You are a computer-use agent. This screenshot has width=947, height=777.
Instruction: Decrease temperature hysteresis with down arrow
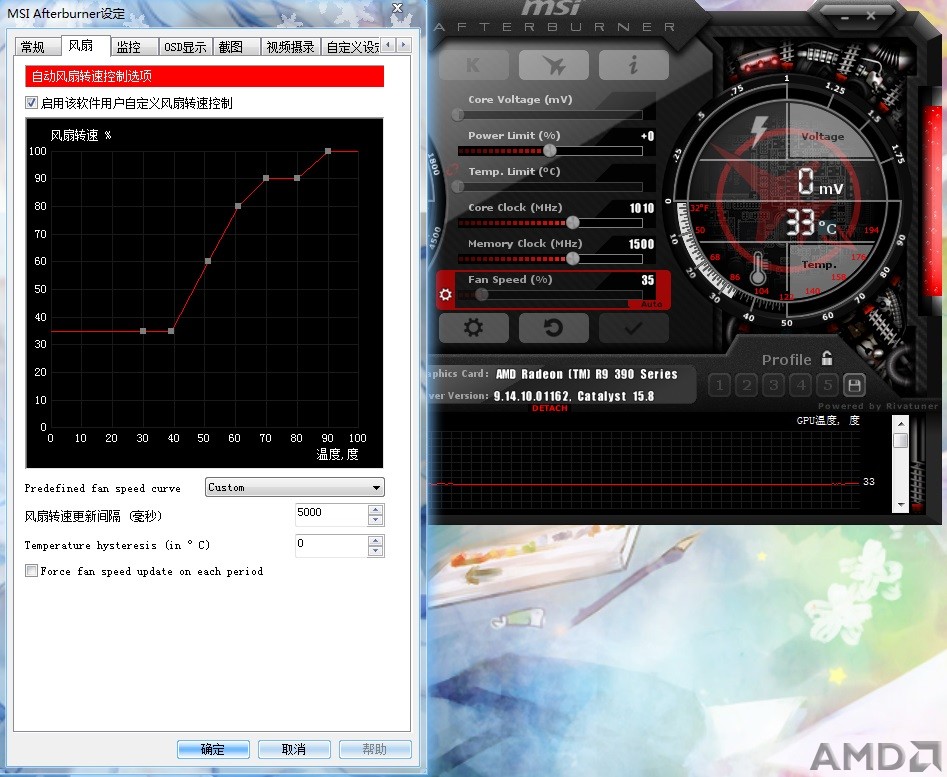(x=376, y=551)
